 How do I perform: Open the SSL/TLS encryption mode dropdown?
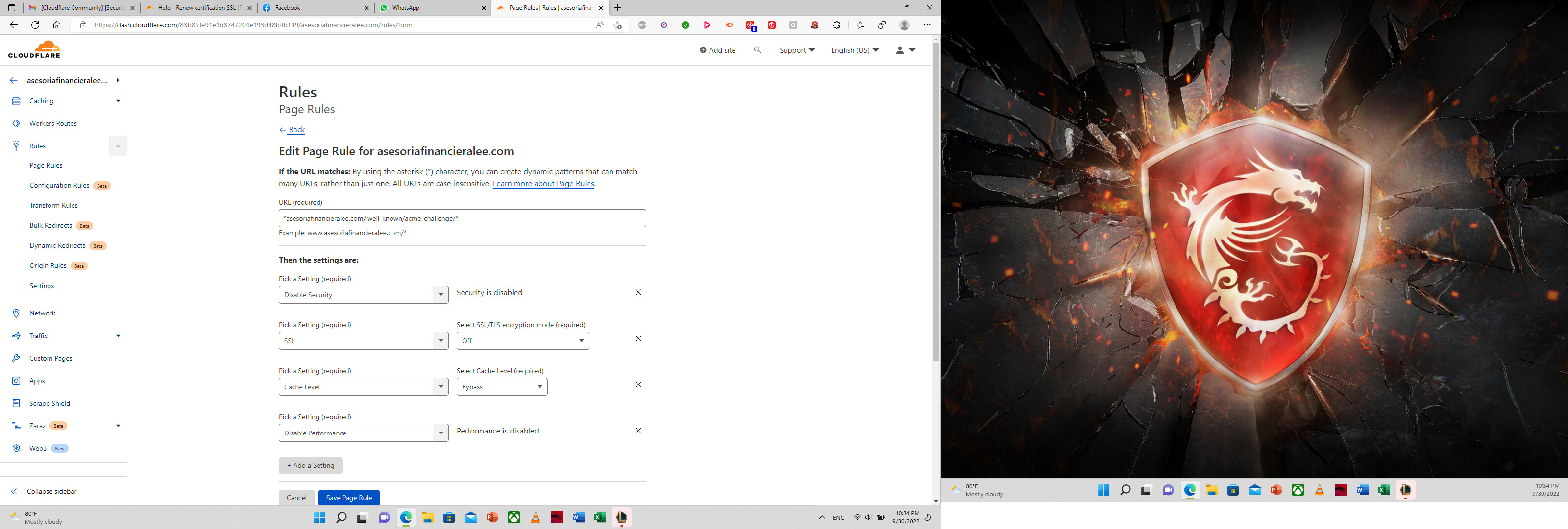pyautogui.click(x=522, y=341)
